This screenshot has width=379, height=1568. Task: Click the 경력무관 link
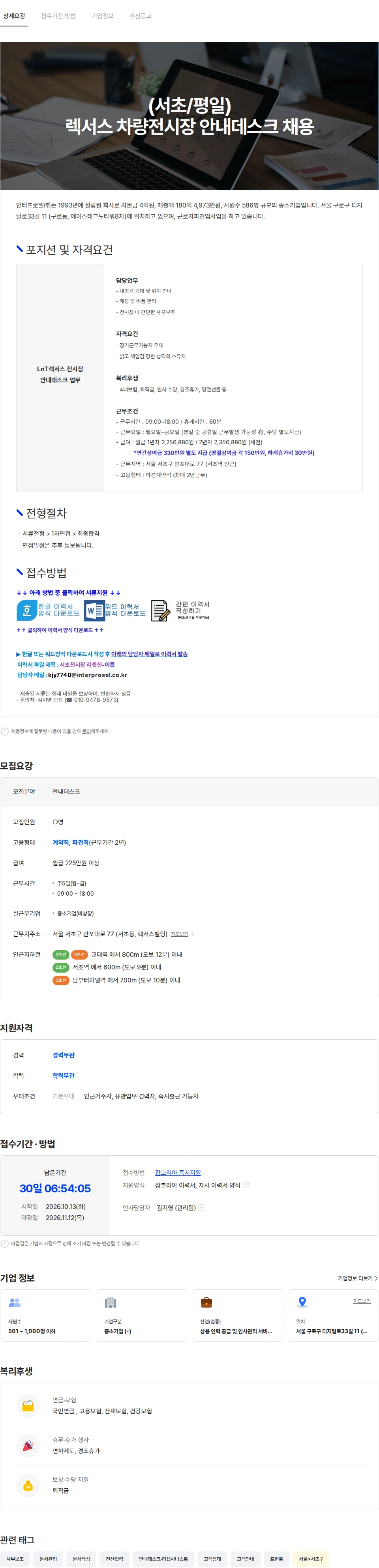tap(64, 1055)
